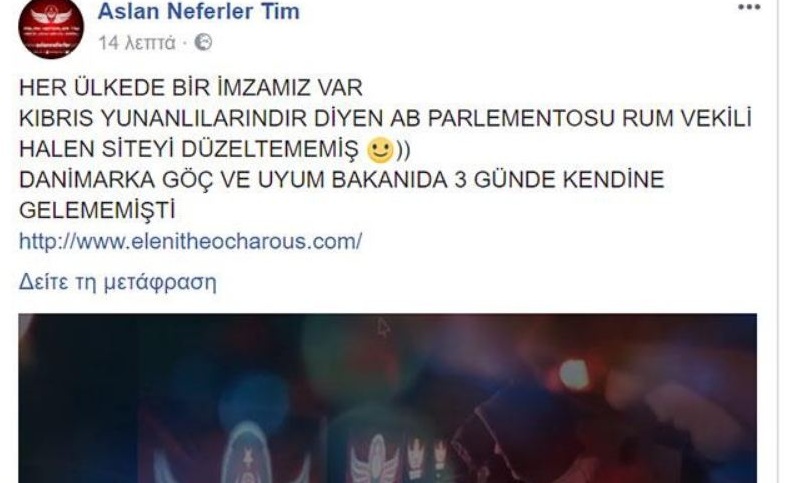The height and width of the screenshot is (483, 788).
Task: Click the bright light glow in the image
Action: click(x=573, y=374)
